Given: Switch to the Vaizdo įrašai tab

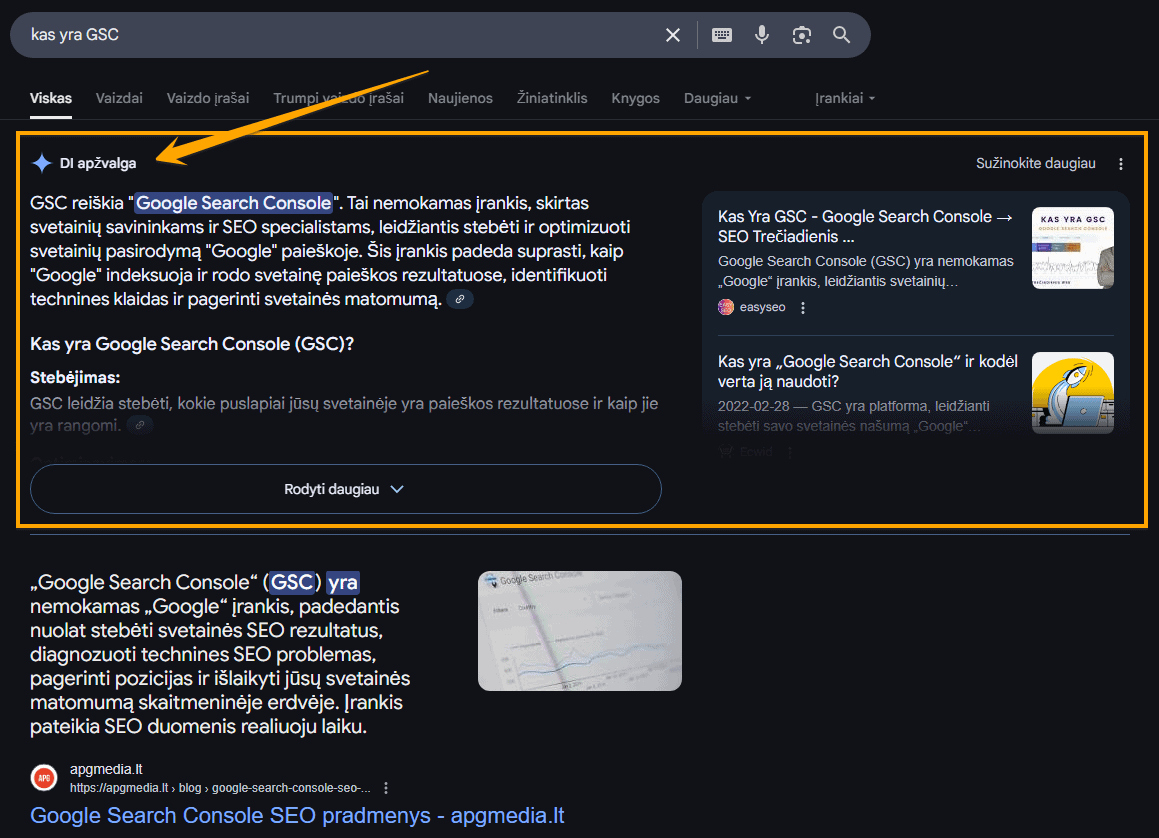Looking at the screenshot, I should (208, 98).
